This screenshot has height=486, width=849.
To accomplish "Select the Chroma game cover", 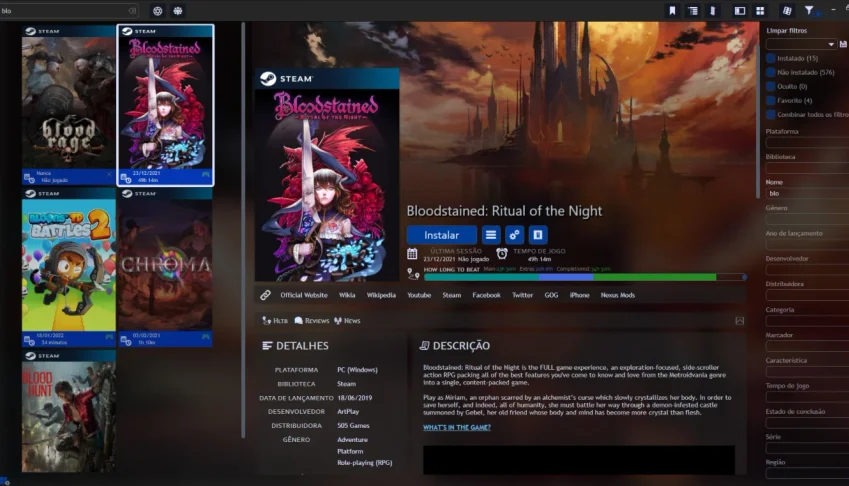I will point(165,265).
